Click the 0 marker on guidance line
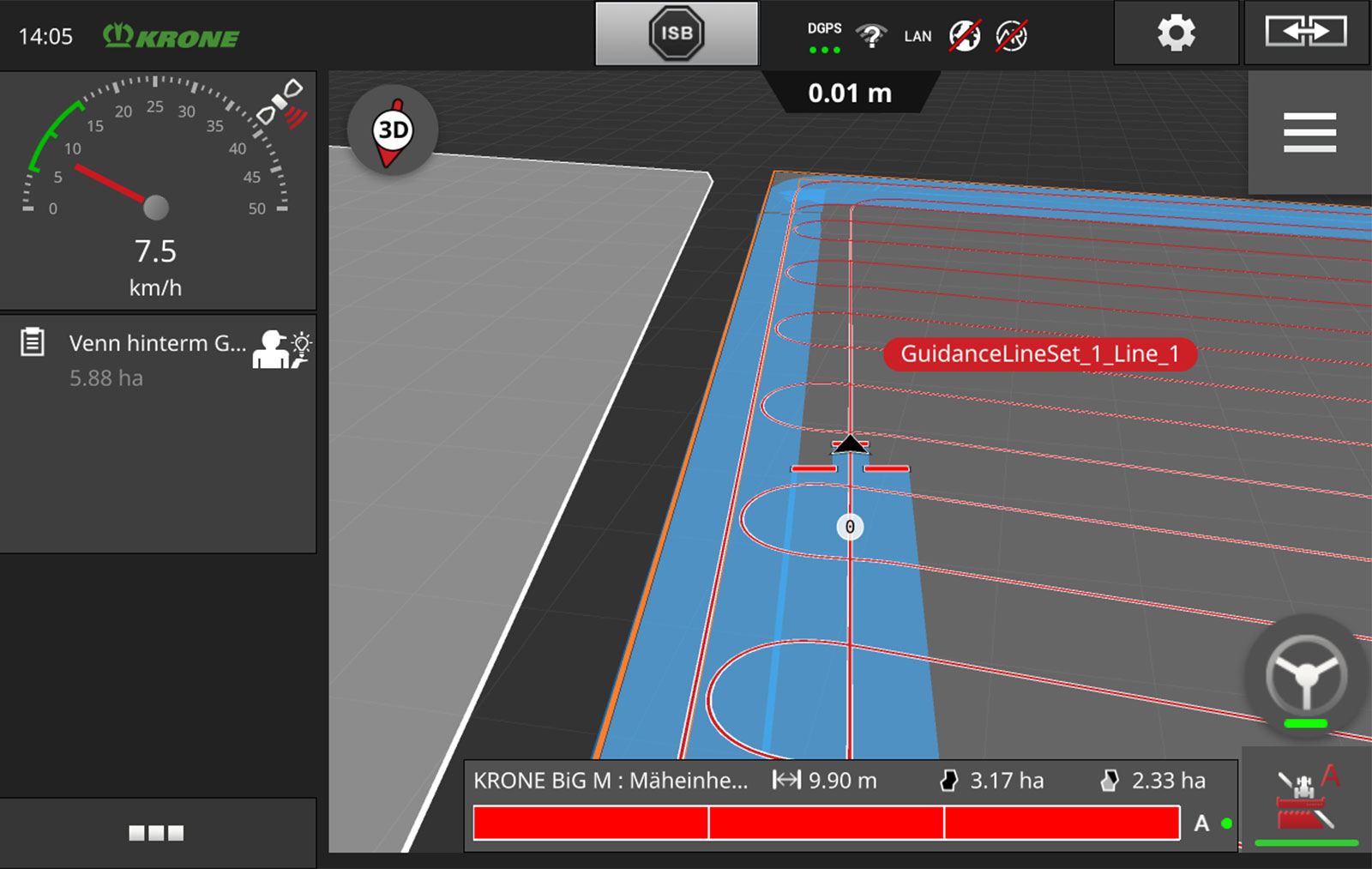The height and width of the screenshot is (869, 1372). click(x=850, y=527)
